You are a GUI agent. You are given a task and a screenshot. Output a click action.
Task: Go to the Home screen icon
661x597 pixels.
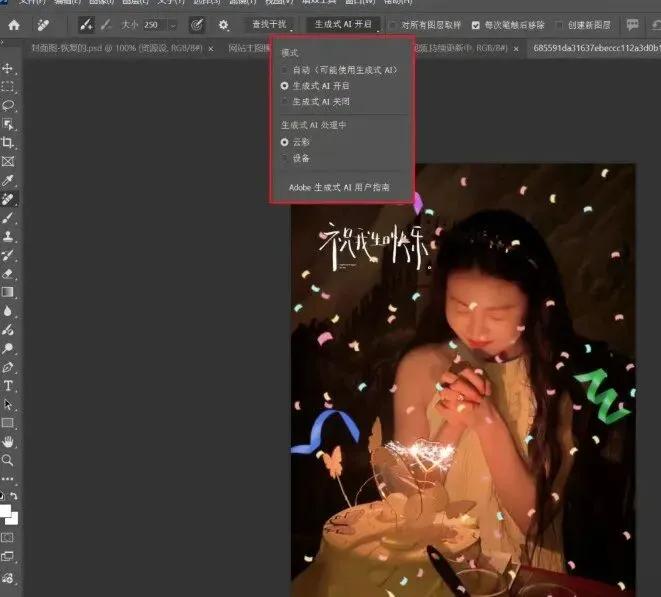14,25
